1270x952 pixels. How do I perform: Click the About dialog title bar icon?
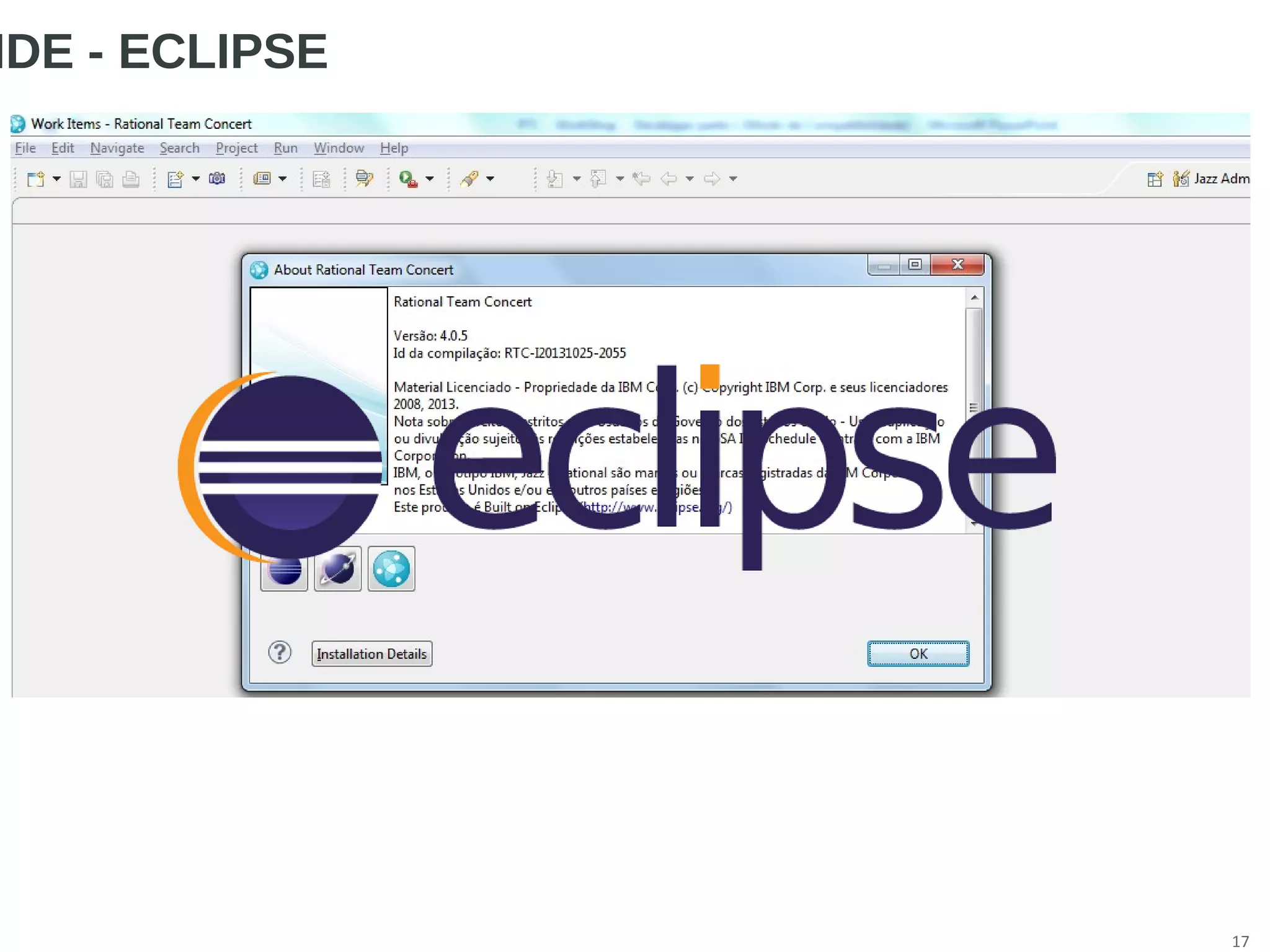(259, 270)
